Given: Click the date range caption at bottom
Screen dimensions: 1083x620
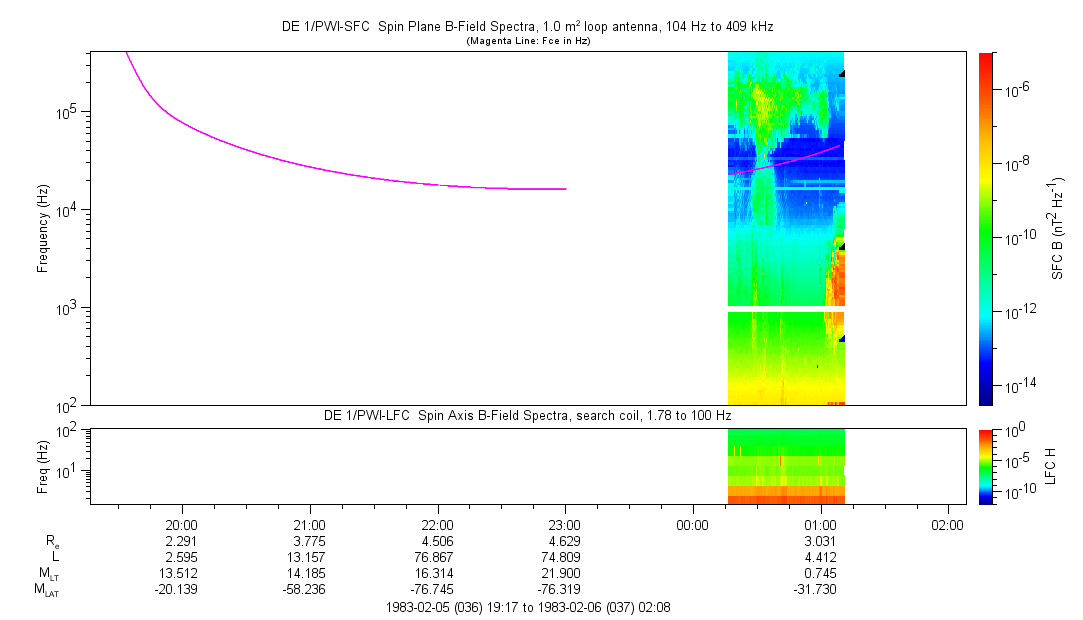Looking at the screenshot, I should tap(528, 608).
